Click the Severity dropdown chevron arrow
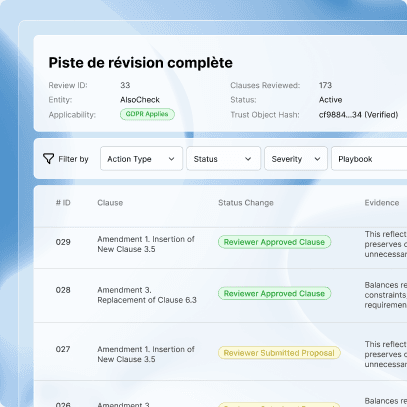The width and height of the screenshot is (407, 407). (317, 159)
